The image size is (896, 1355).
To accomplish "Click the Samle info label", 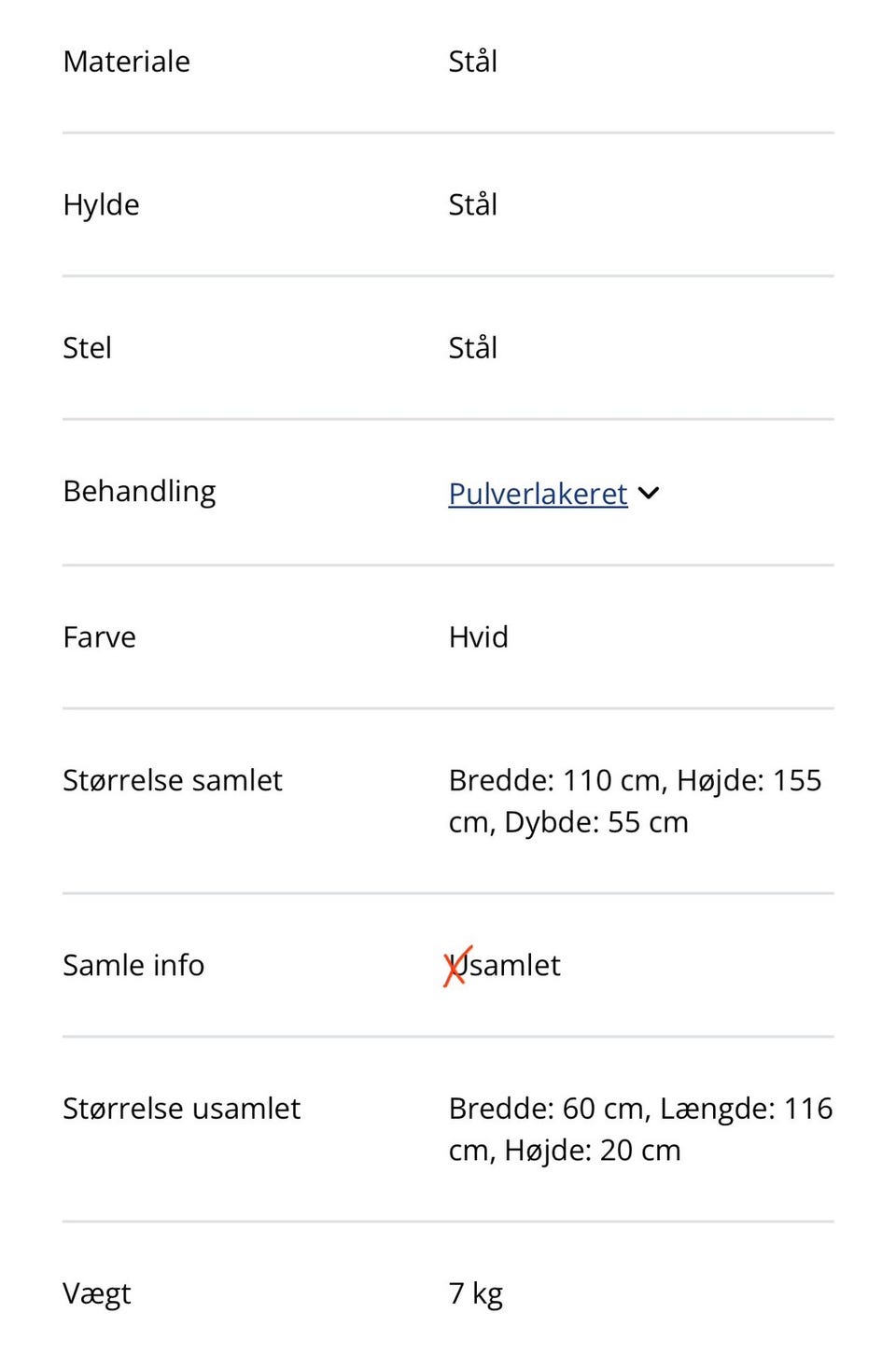I will (133, 966).
